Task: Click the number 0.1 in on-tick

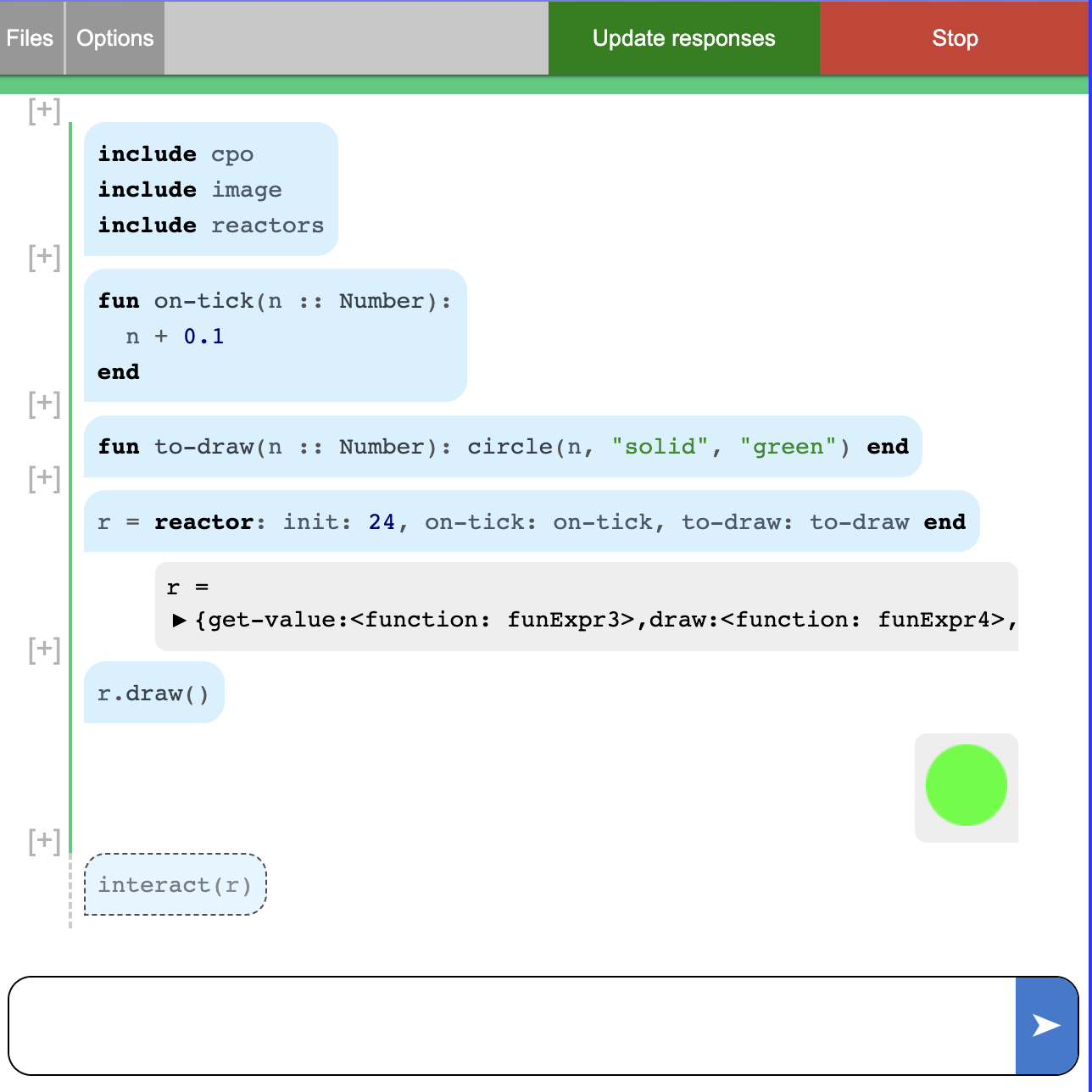Action: click(204, 337)
